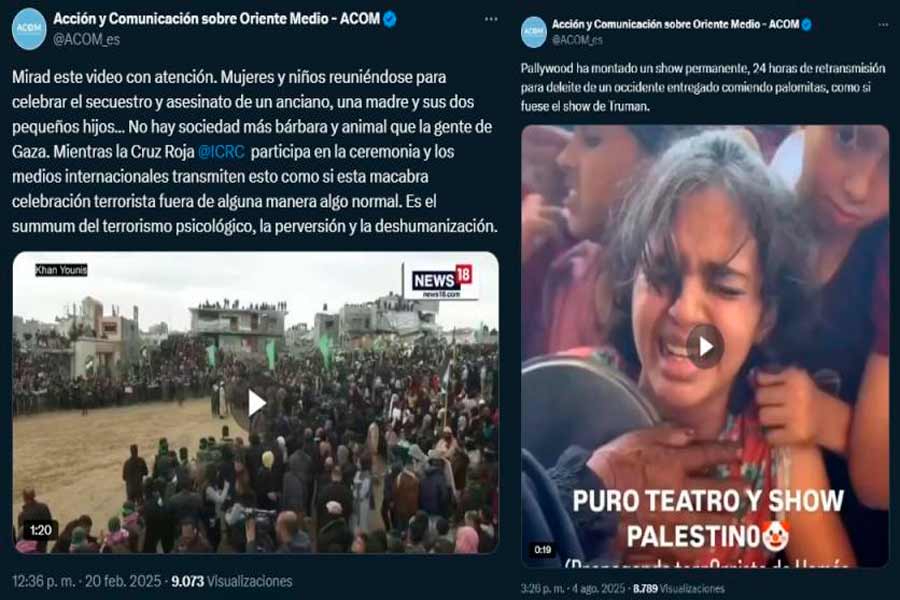Image resolution: width=900 pixels, height=600 pixels.
Task: Open three-dot menu on right tweet
Action: coord(883,25)
